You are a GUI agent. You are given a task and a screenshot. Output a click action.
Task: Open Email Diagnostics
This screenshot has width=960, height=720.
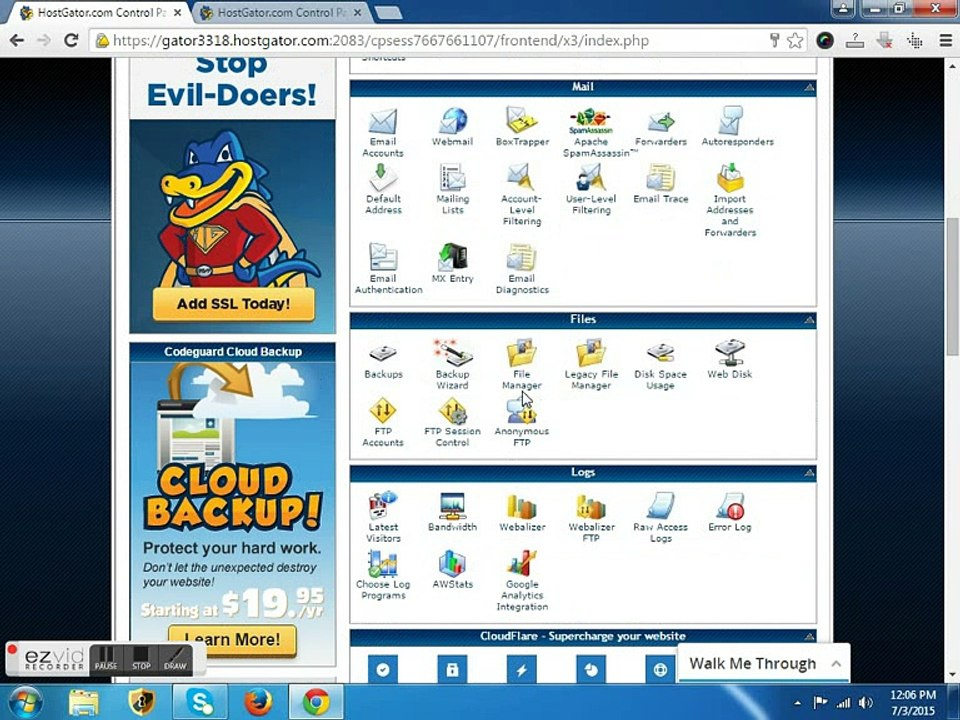tap(522, 269)
